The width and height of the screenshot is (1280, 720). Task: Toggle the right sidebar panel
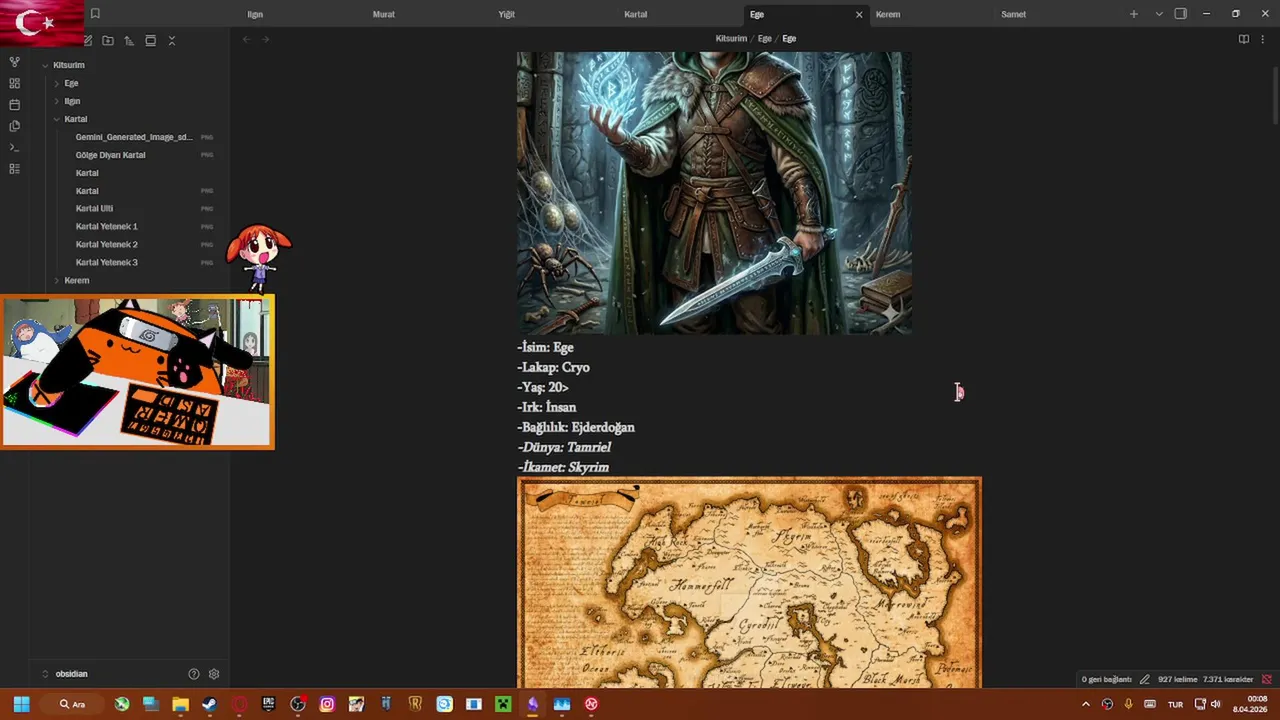click(1181, 14)
